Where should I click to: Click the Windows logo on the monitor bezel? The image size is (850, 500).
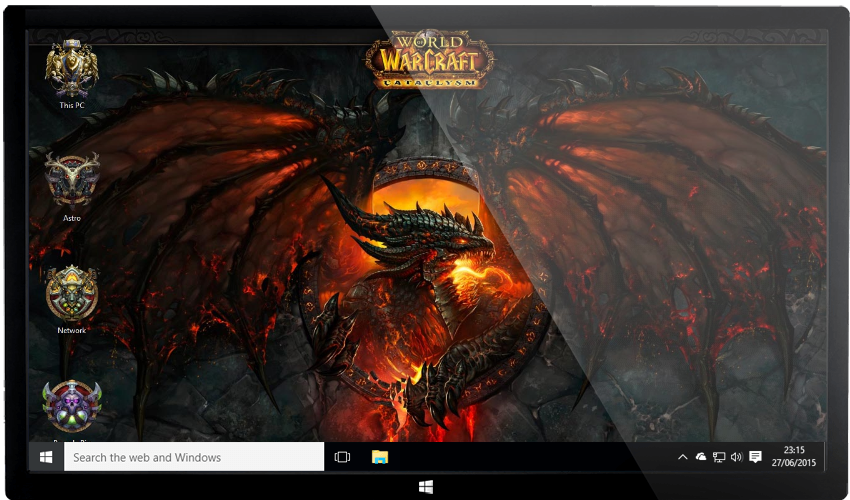(x=426, y=486)
